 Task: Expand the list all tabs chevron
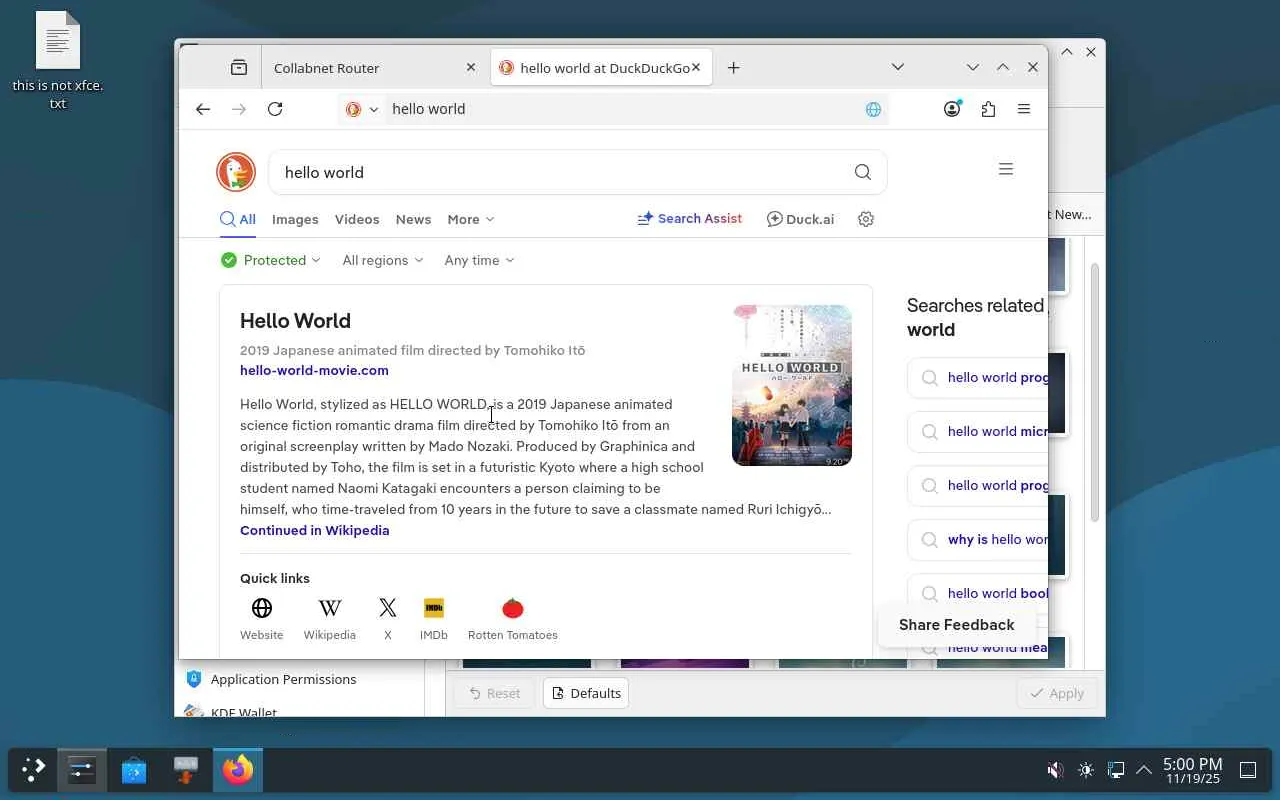898,68
